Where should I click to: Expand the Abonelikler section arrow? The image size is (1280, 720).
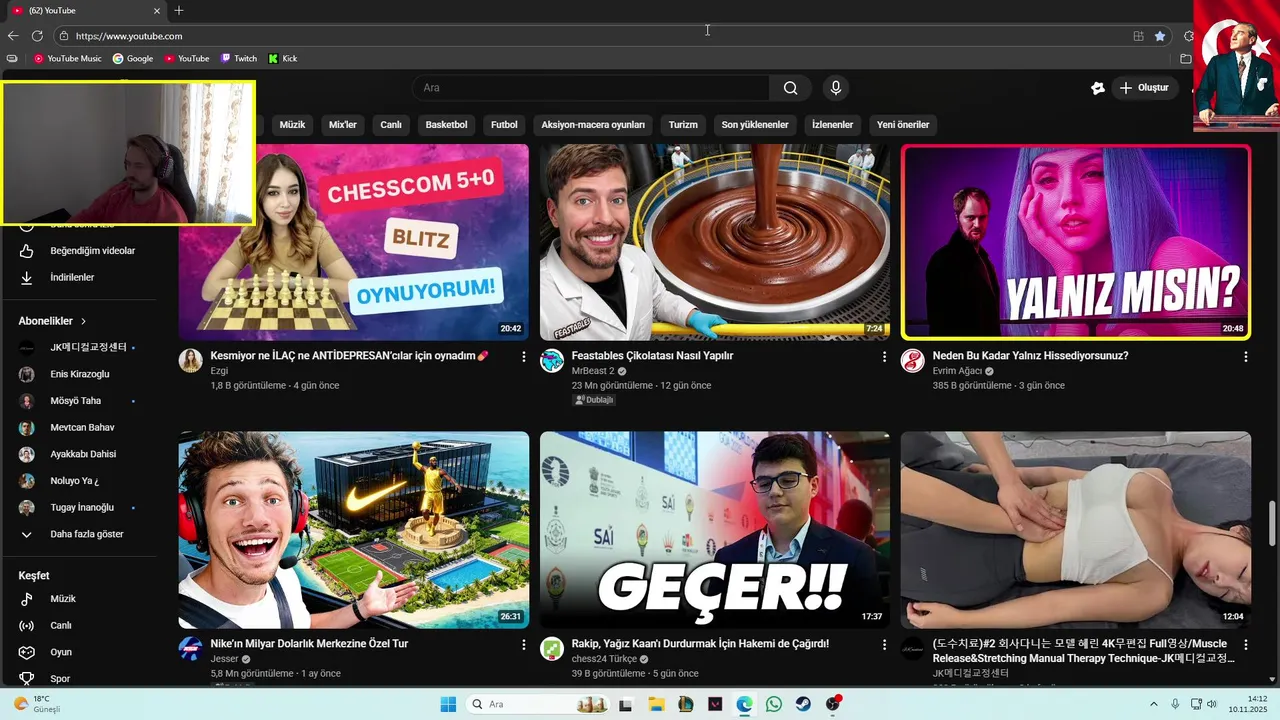pyautogui.click(x=84, y=321)
